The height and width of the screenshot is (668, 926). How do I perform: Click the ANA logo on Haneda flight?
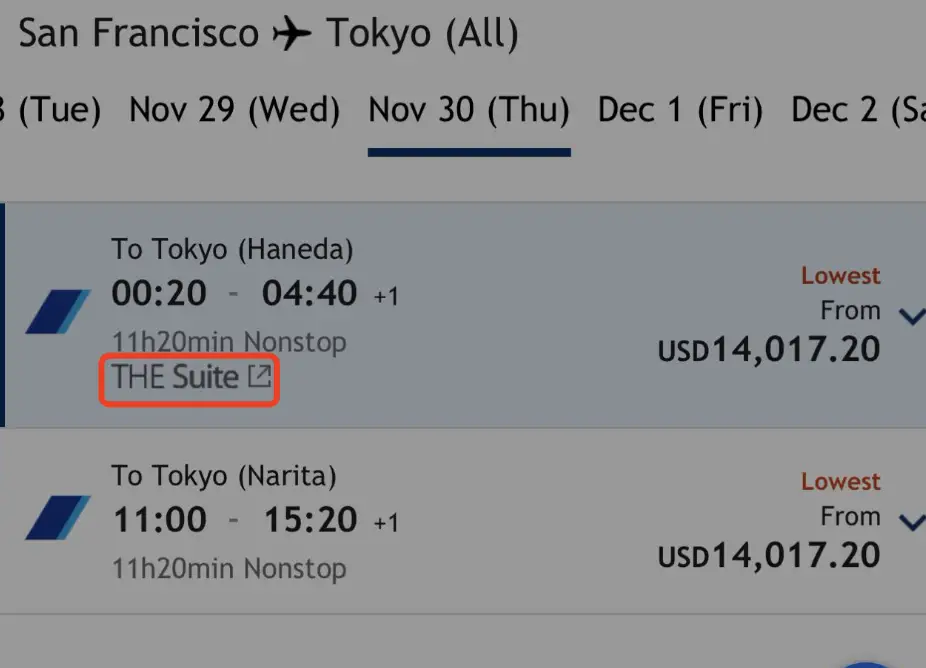[x=58, y=311]
